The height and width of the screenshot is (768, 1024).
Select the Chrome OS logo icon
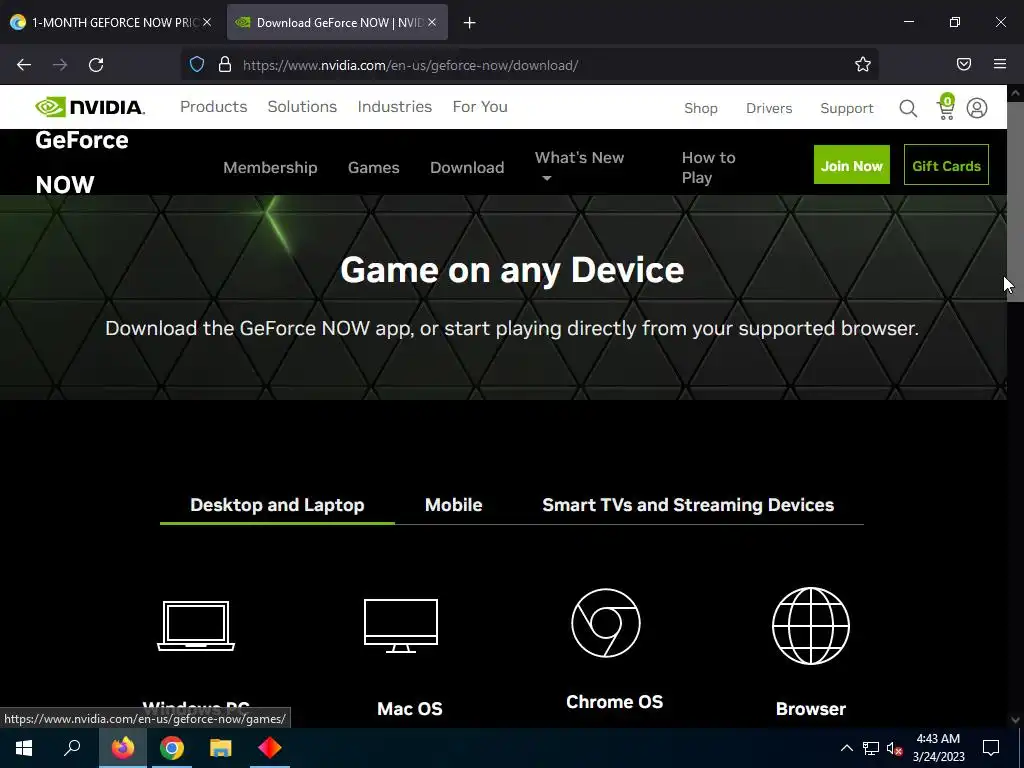pyautogui.click(x=606, y=623)
